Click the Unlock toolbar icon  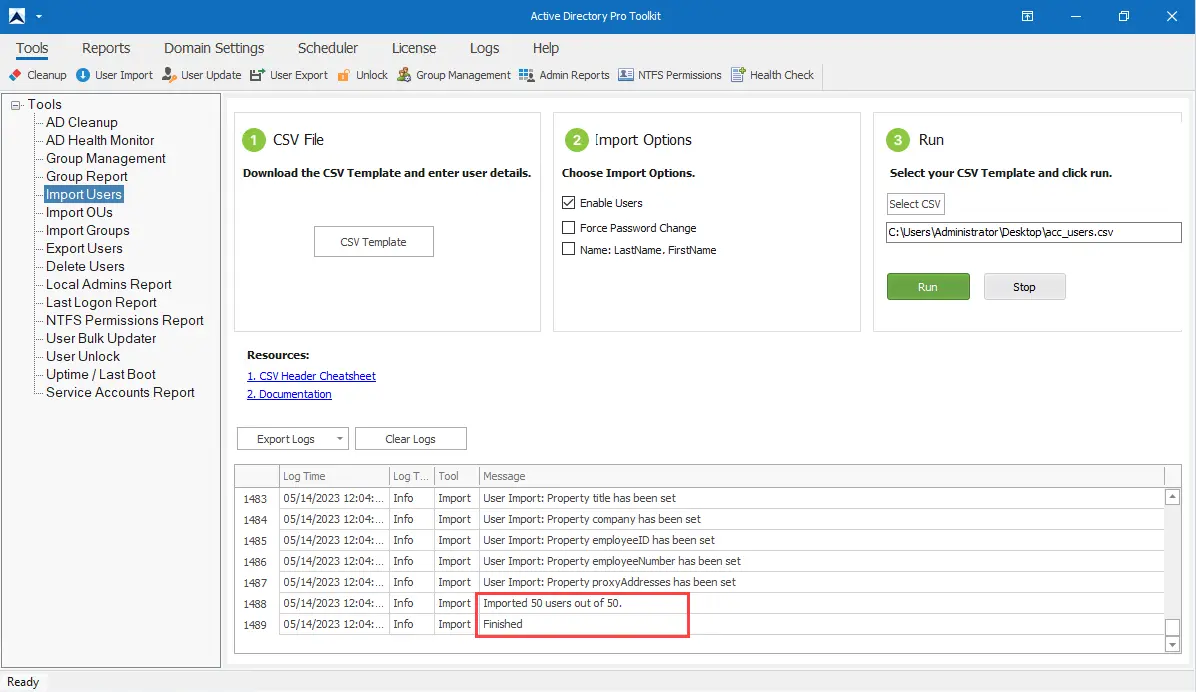344,75
